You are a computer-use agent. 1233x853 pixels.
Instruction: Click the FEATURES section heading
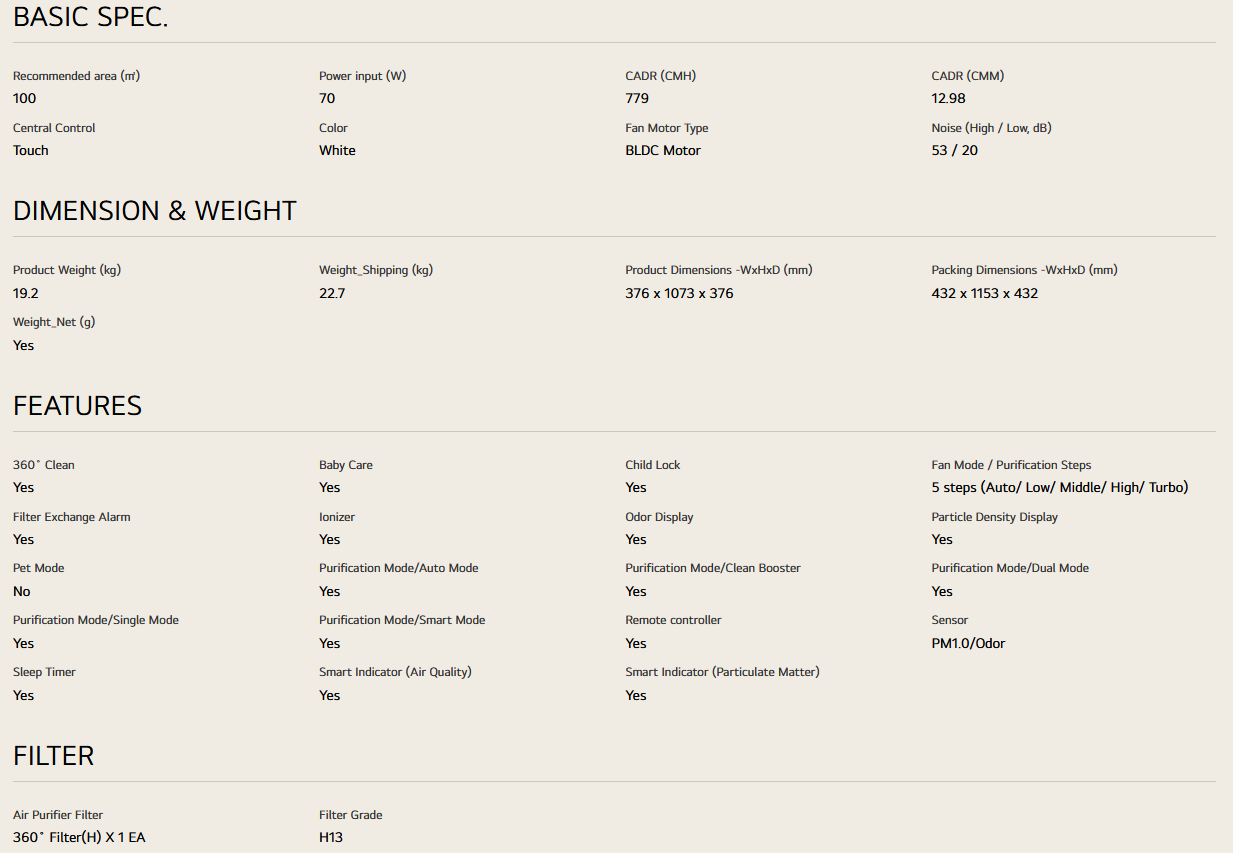point(77,406)
